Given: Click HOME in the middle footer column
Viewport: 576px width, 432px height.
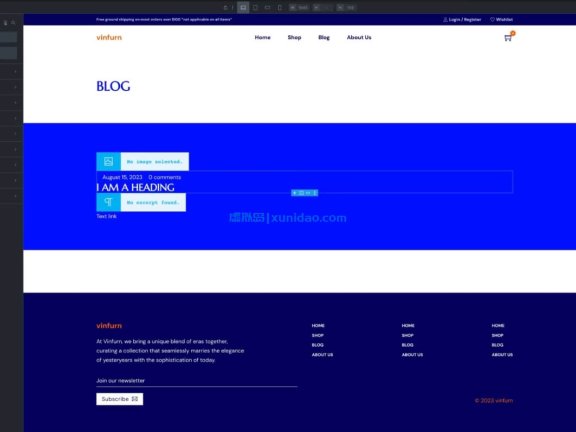Looking at the screenshot, I should click(x=408, y=325).
